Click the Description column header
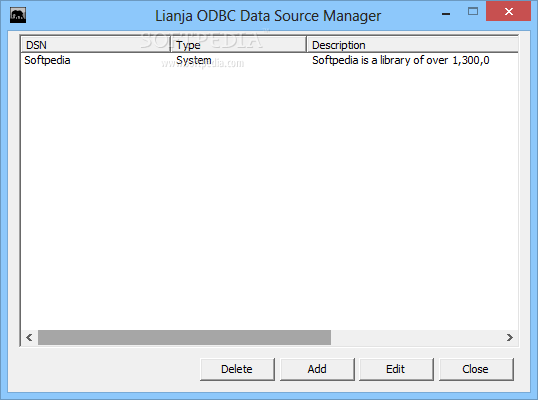This screenshot has height=400, width=538. tap(412, 45)
